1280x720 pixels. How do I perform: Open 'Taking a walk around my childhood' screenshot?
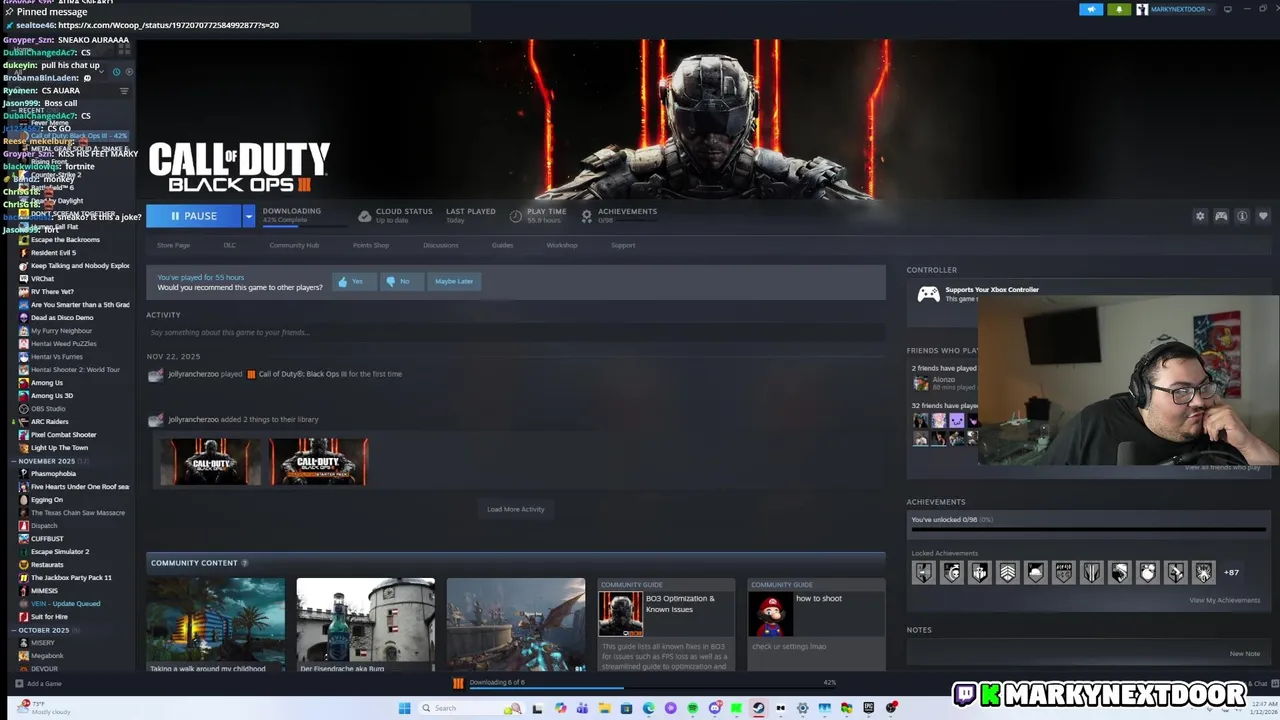click(x=216, y=625)
